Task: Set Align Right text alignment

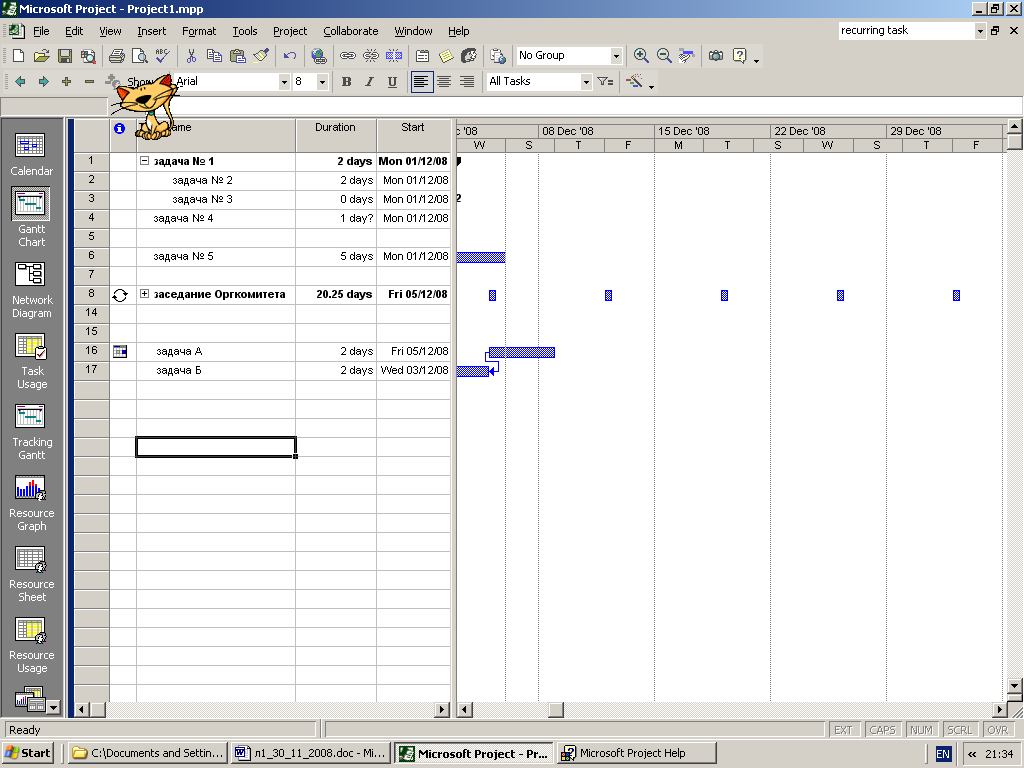Action: 467,82
